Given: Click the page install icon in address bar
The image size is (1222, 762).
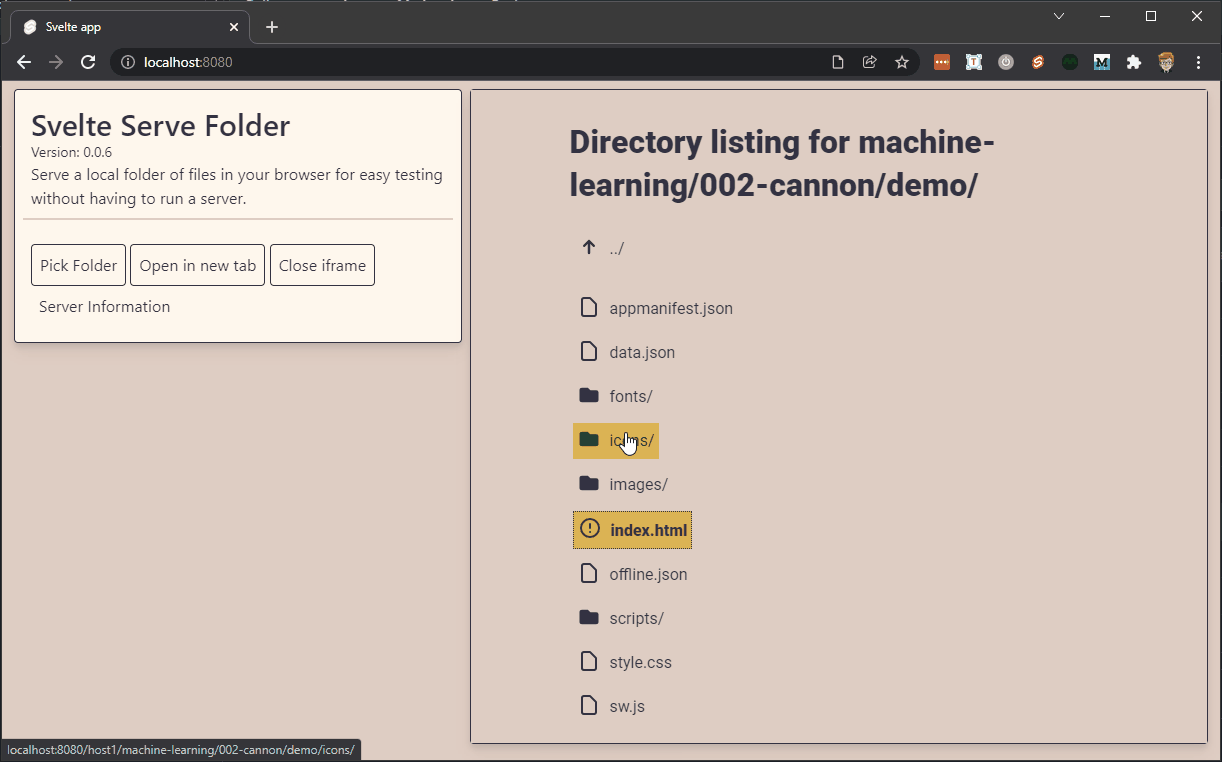Looking at the screenshot, I should 838,62.
